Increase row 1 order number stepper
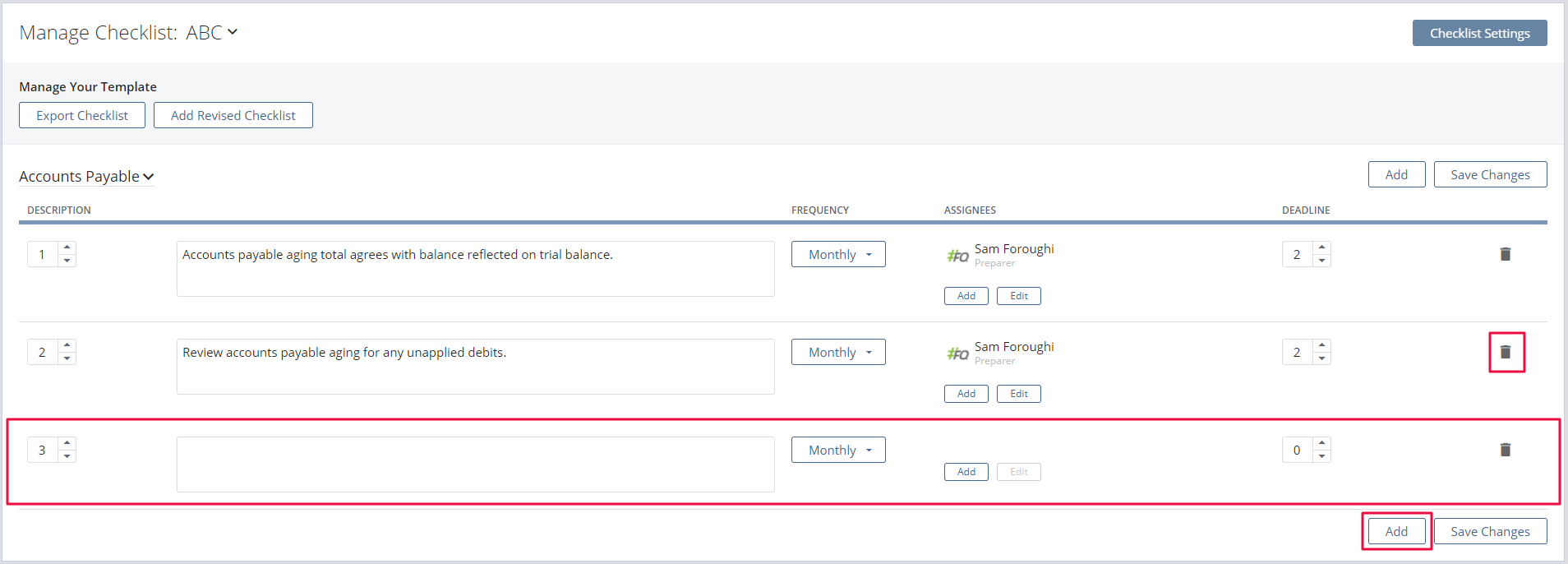This screenshot has width=1568, height=564. 67,248
